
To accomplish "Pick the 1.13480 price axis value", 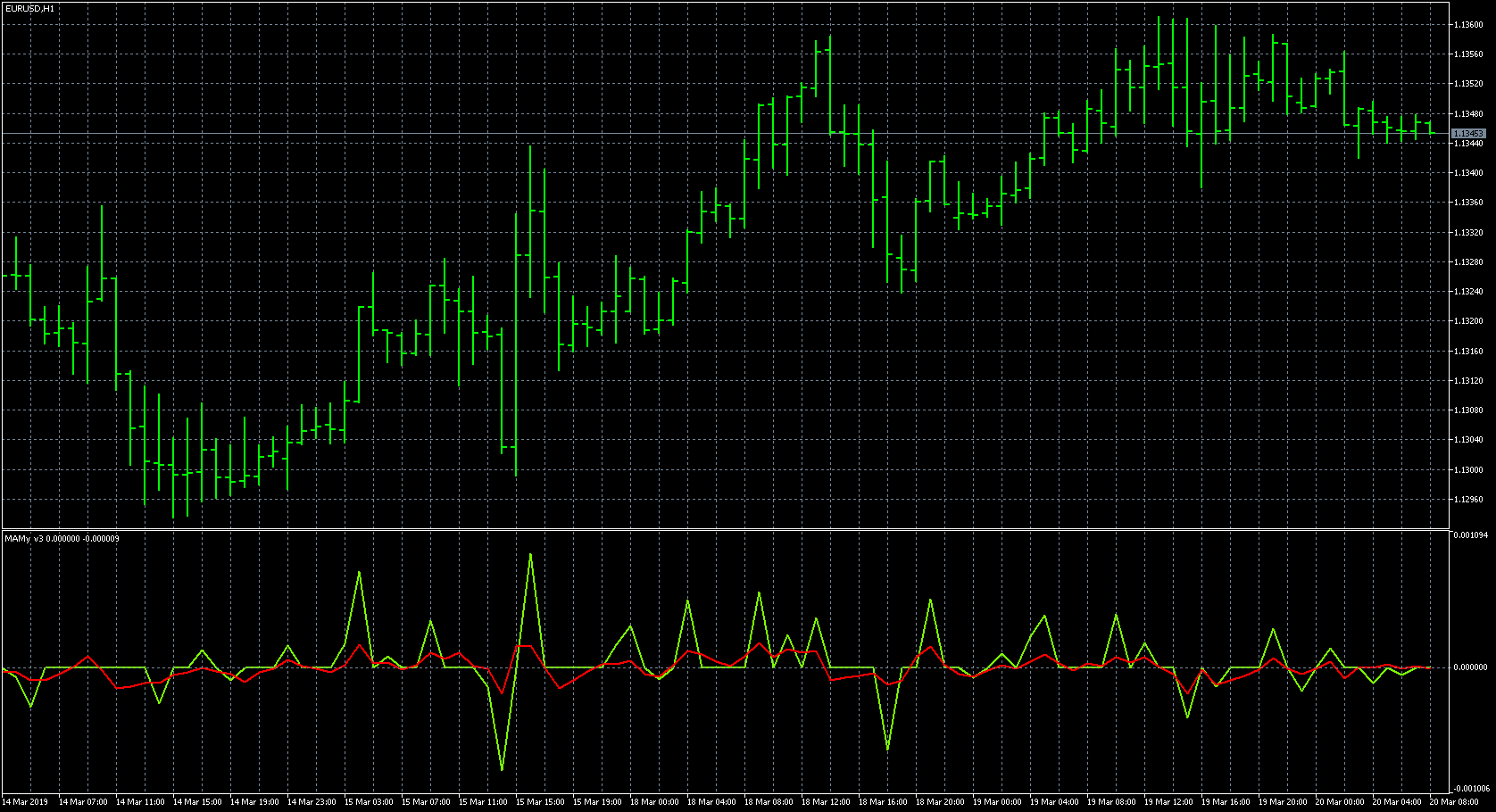I will (x=1468, y=114).
